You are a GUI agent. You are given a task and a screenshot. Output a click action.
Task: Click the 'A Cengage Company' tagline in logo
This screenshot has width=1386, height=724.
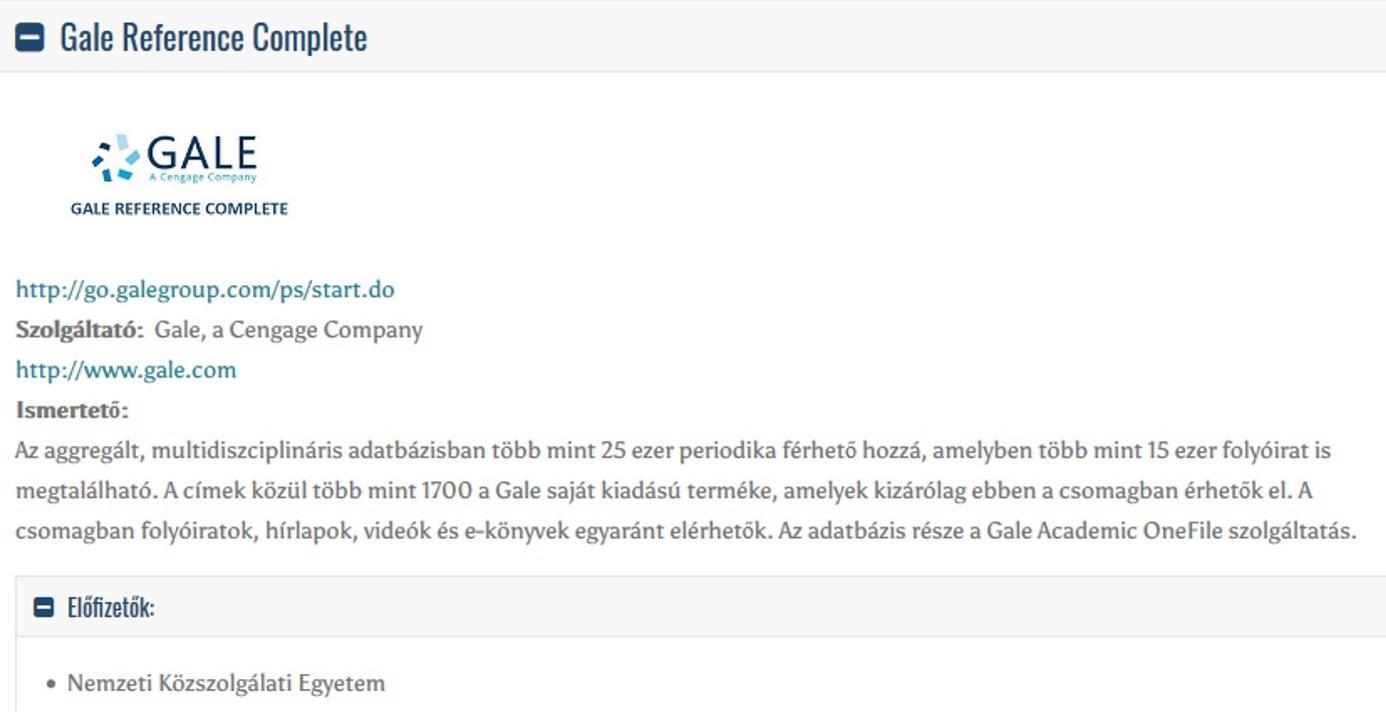pos(203,177)
